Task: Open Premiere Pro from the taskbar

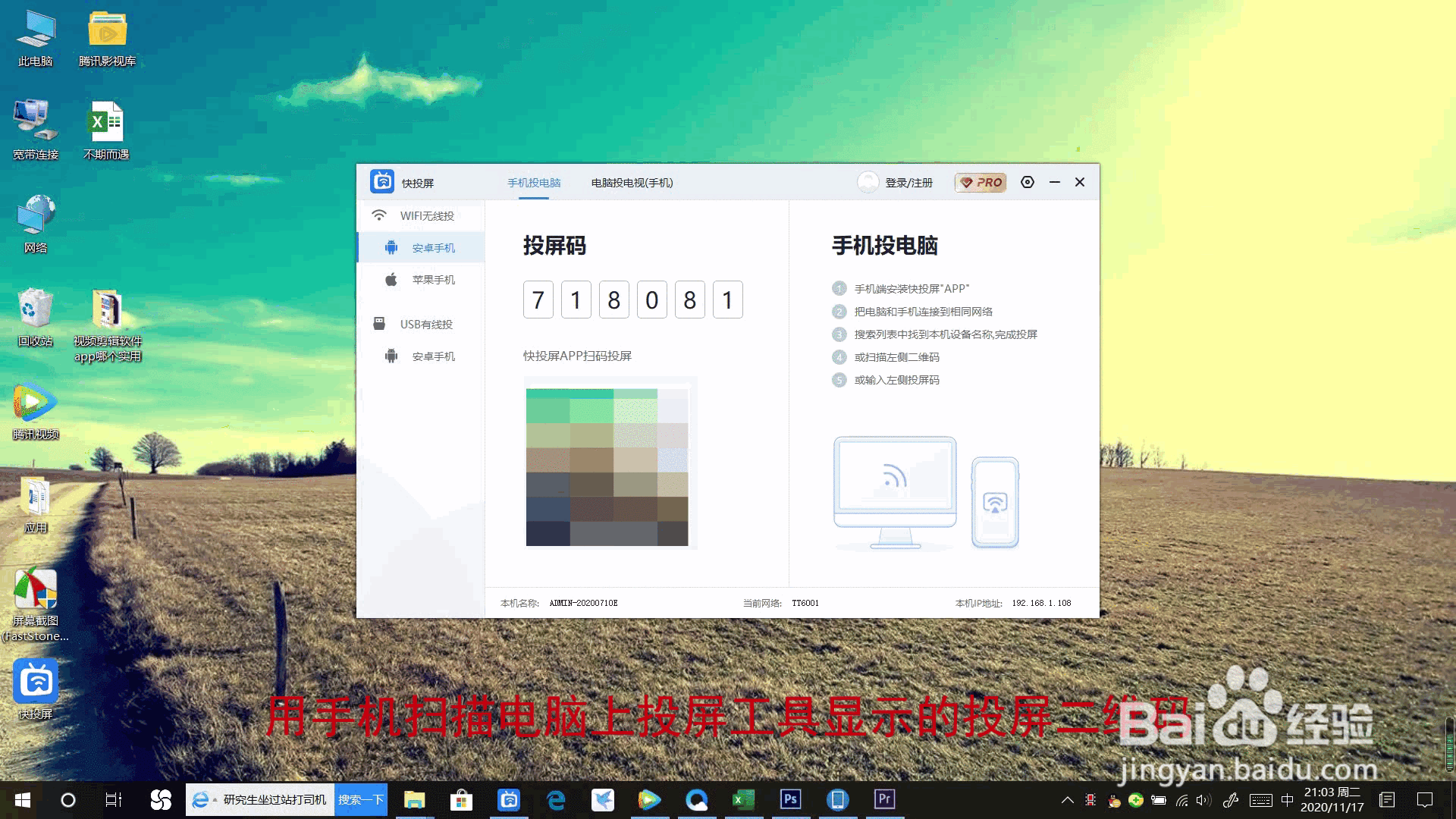Action: (x=884, y=799)
